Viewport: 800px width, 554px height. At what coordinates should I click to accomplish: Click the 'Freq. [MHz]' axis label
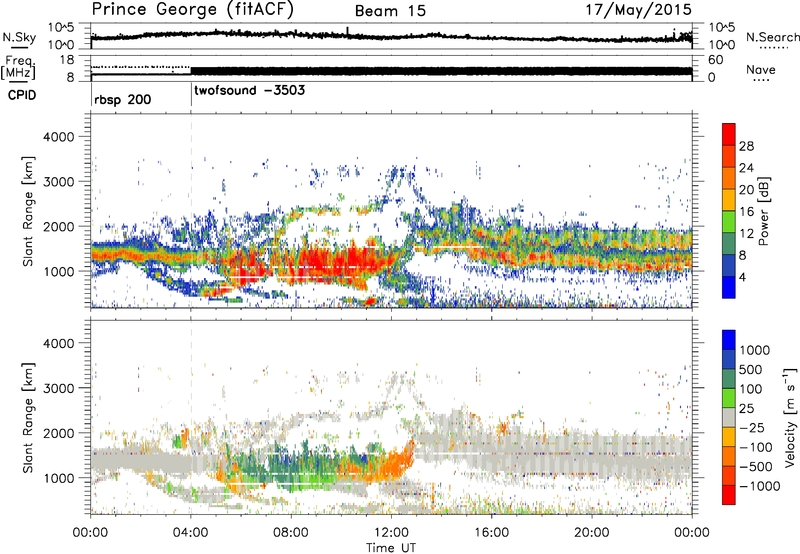click(18, 67)
